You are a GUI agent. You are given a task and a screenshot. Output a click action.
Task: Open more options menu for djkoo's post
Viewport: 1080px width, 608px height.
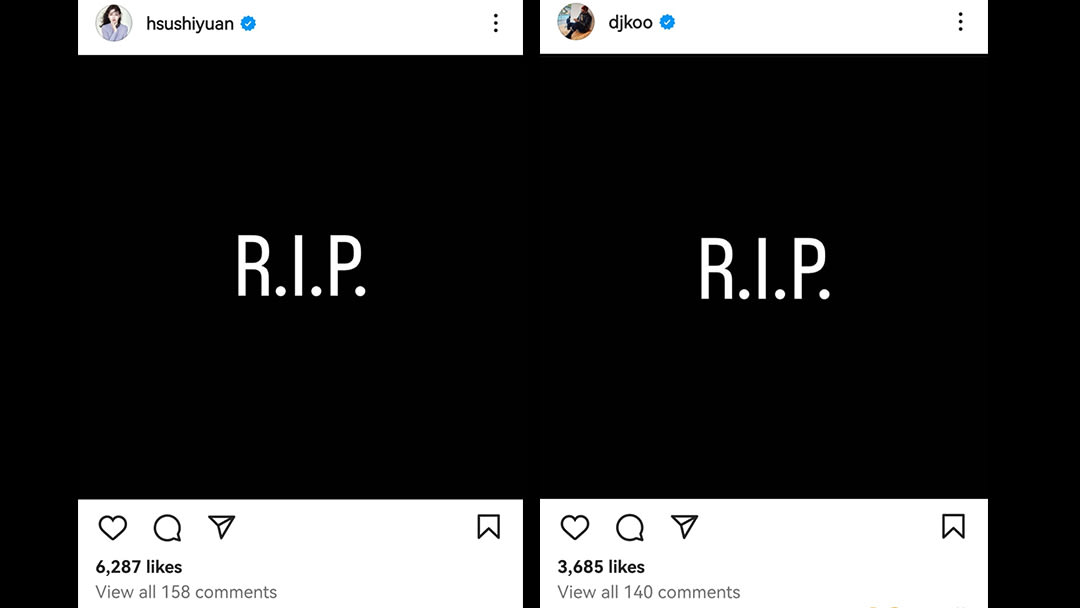point(960,22)
